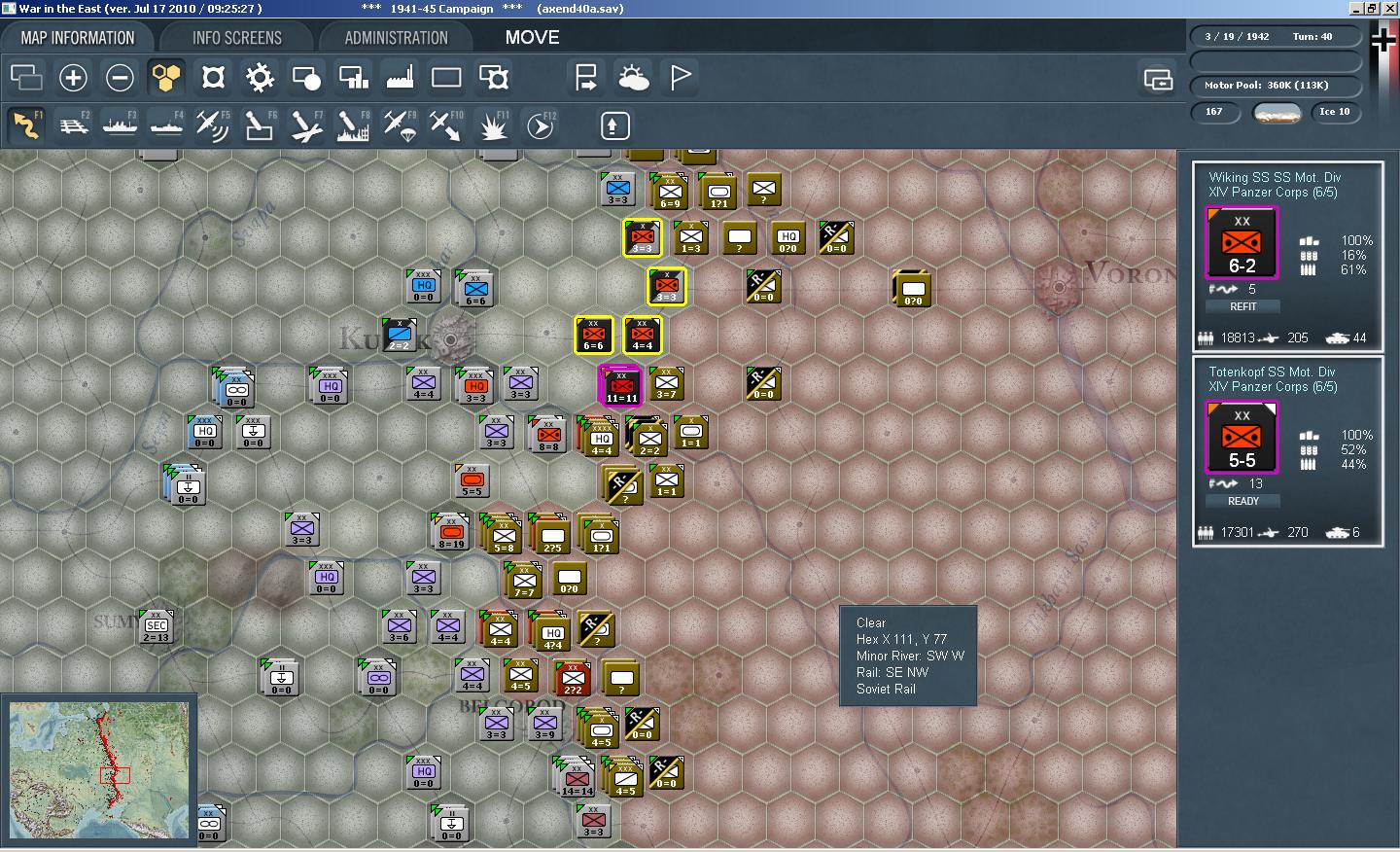1400x852 pixels.
Task: Toggle the hex grid display
Action: coord(166,78)
